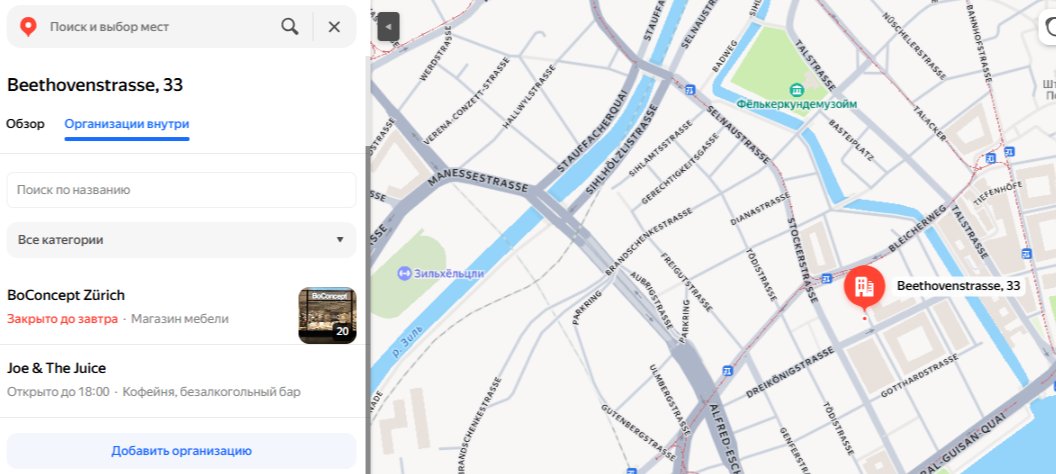Click the Поиск по названию field
Viewport: 1056px width, 474px height.
point(181,190)
